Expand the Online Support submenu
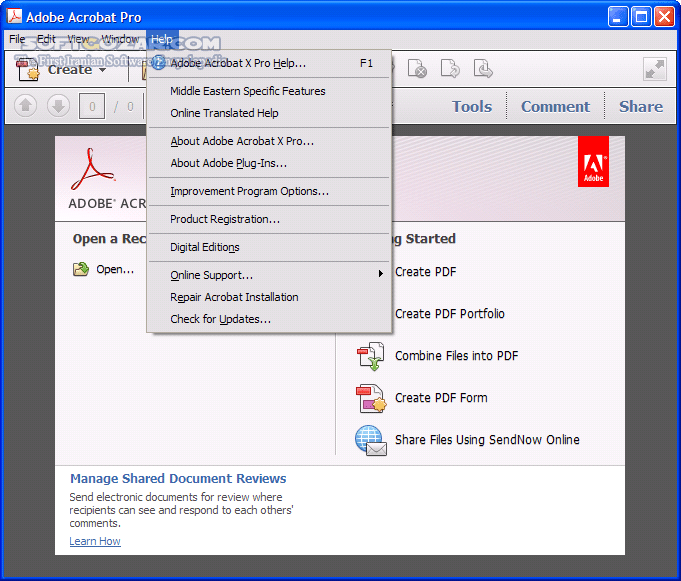This screenshot has width=681, height=581. point(269,275)
